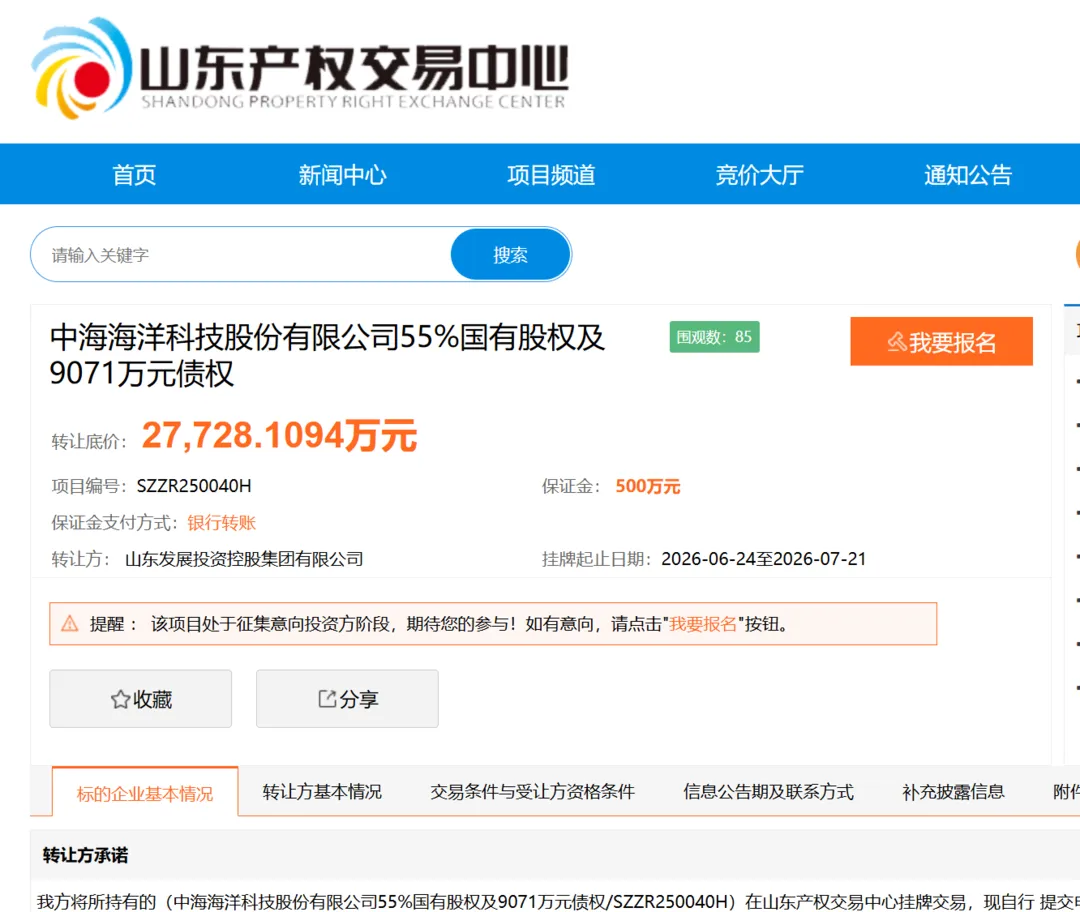
Task: Open the 项目频道 menu item
Action: [x=551, y=175]
